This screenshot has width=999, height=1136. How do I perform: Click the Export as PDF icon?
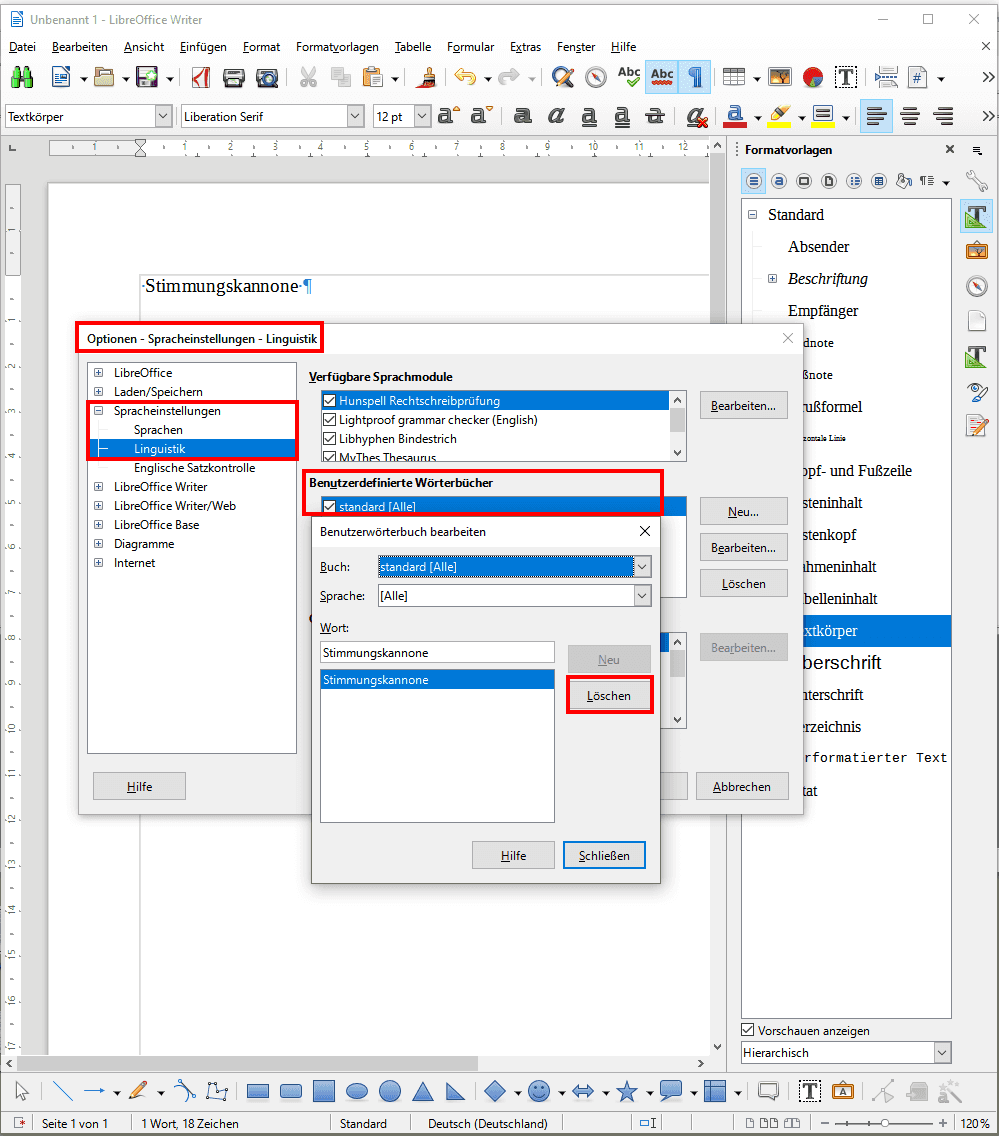point(201,77)
